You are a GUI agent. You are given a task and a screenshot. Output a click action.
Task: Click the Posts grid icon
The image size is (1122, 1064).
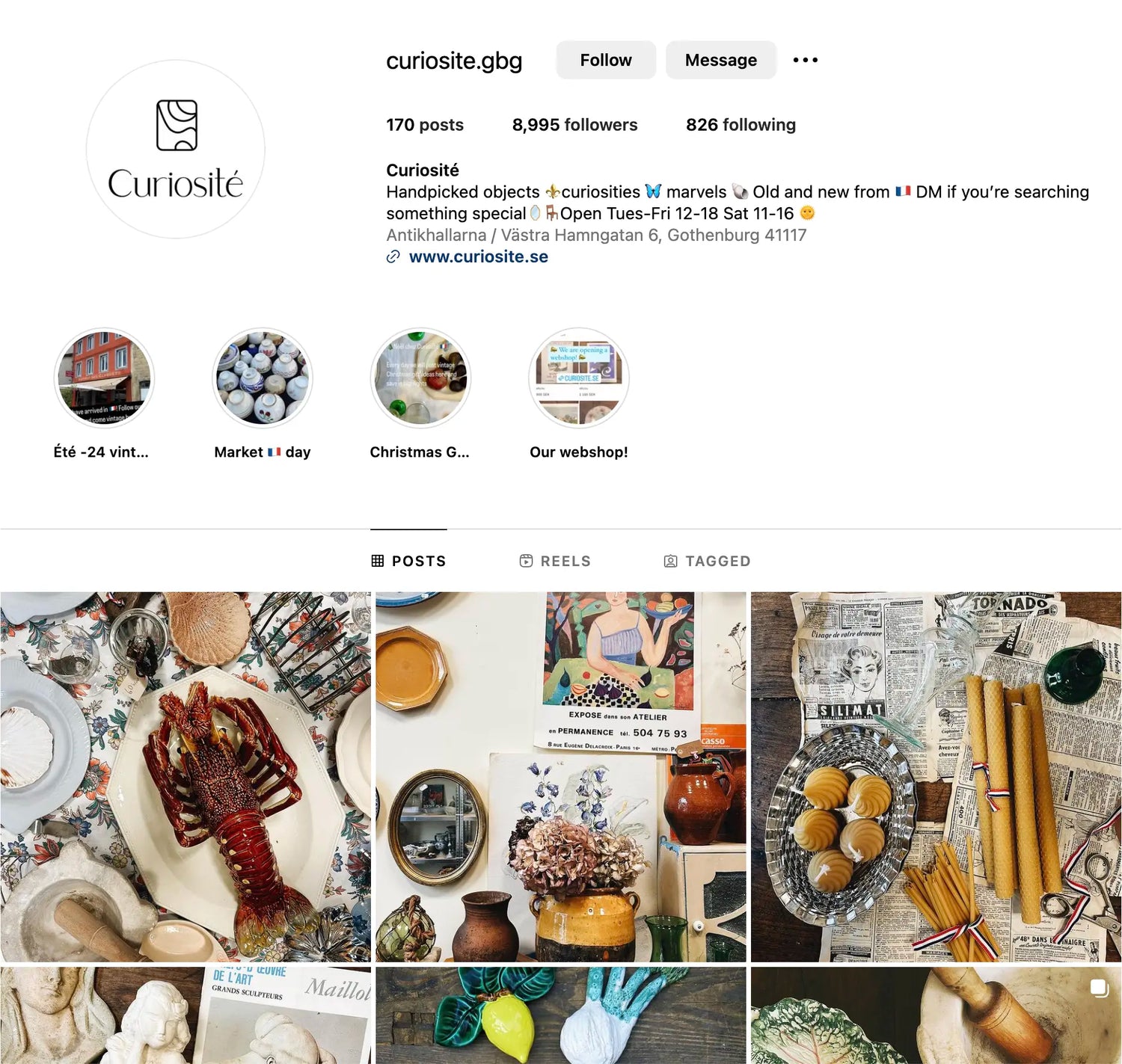point(378,561)
